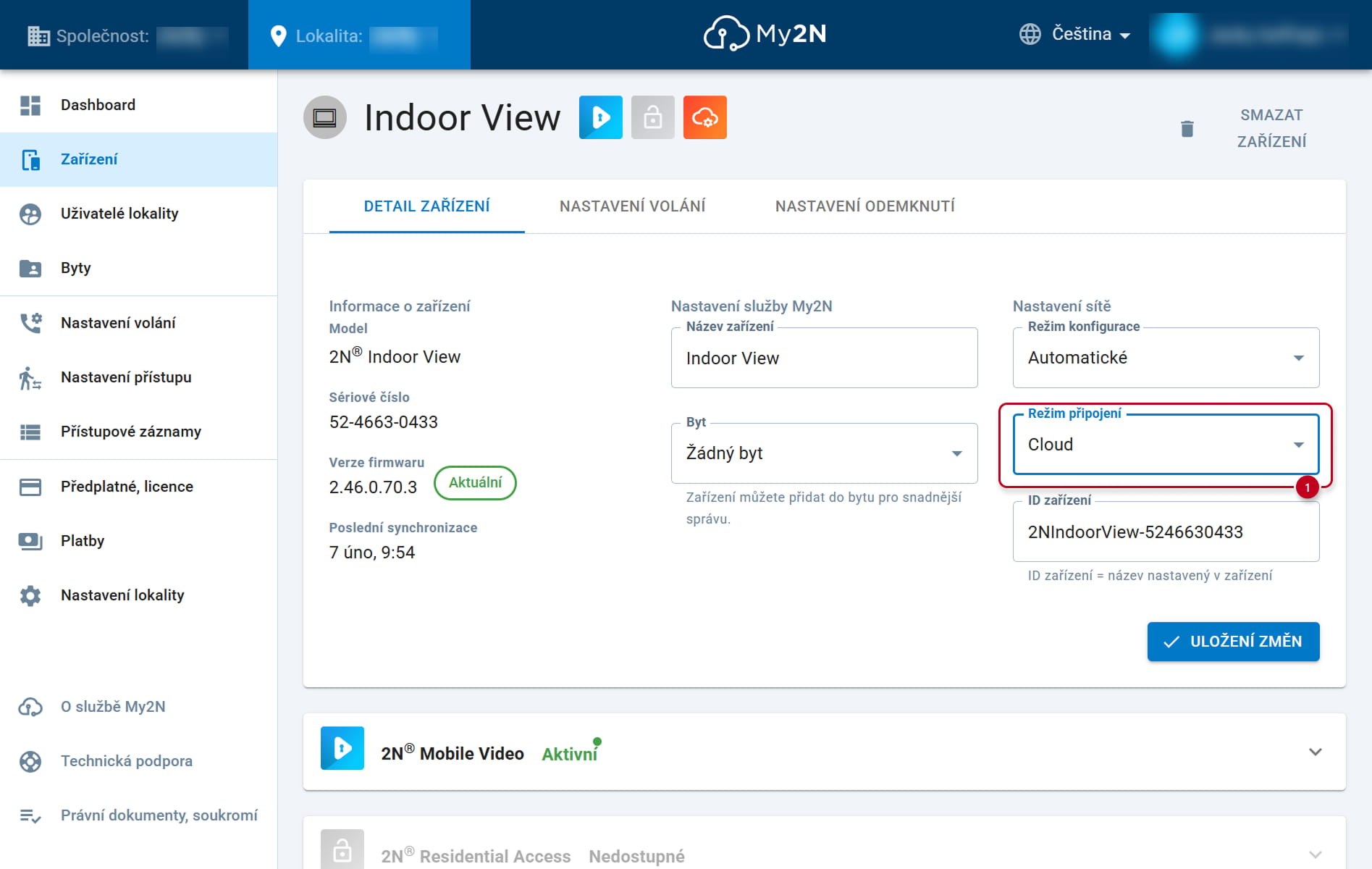This screenshot has height=869, width=1372.
Task: Expand the 2N Residential Access panel chevron
Action: [1316, 855]
